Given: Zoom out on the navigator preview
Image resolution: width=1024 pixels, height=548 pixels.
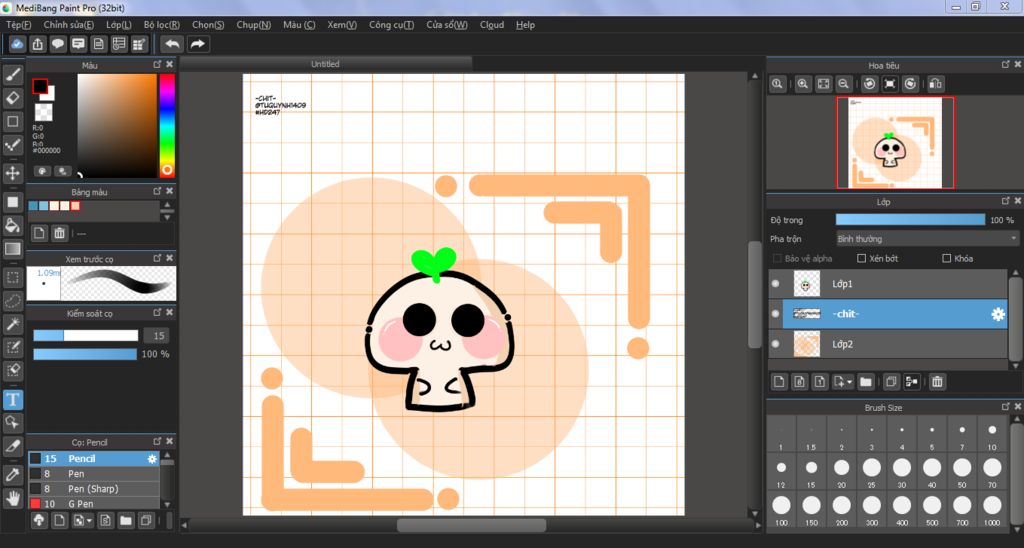Looking at the screenshot, I should (844, 84).
